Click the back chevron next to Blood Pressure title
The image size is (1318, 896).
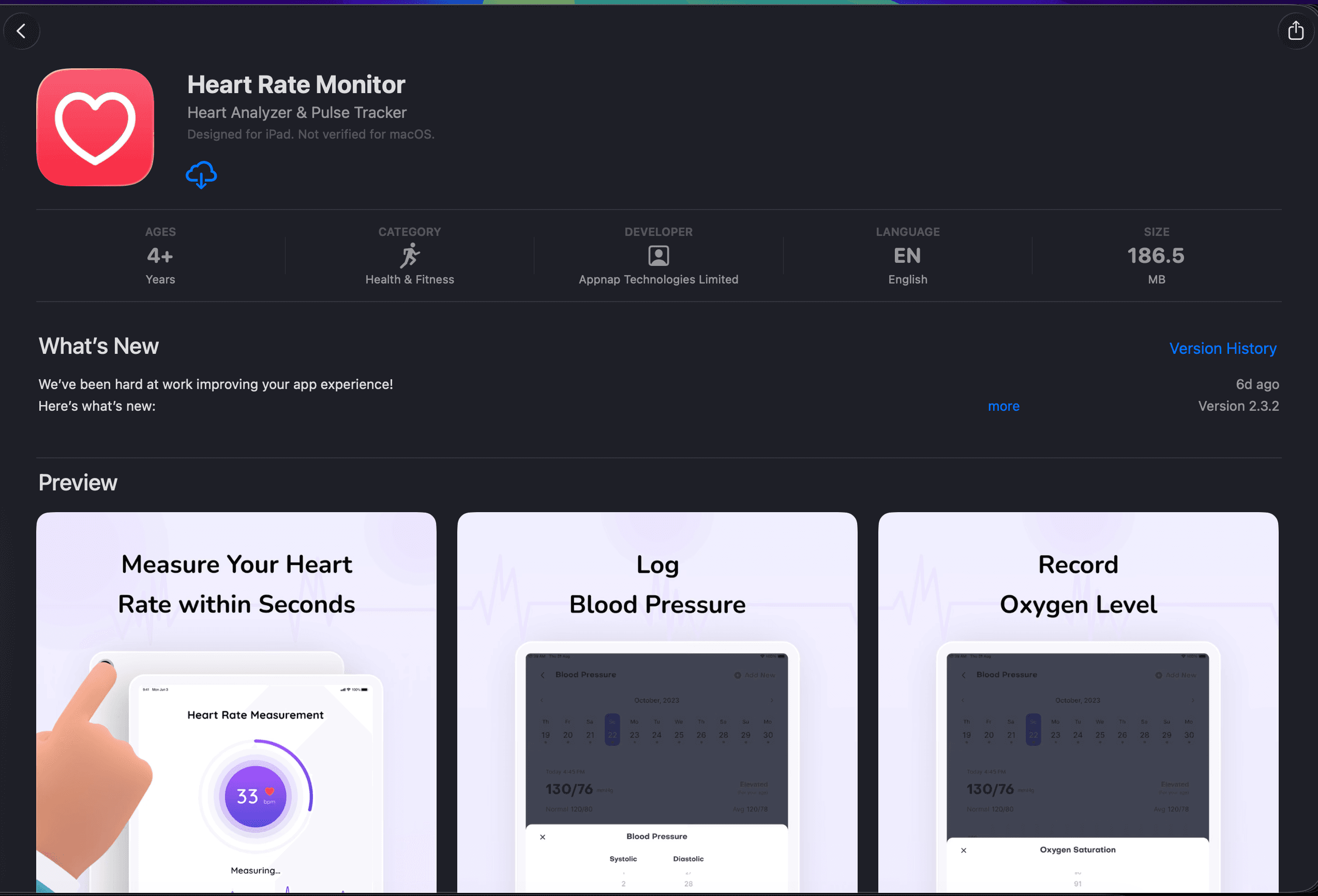[x=542, y=674]
